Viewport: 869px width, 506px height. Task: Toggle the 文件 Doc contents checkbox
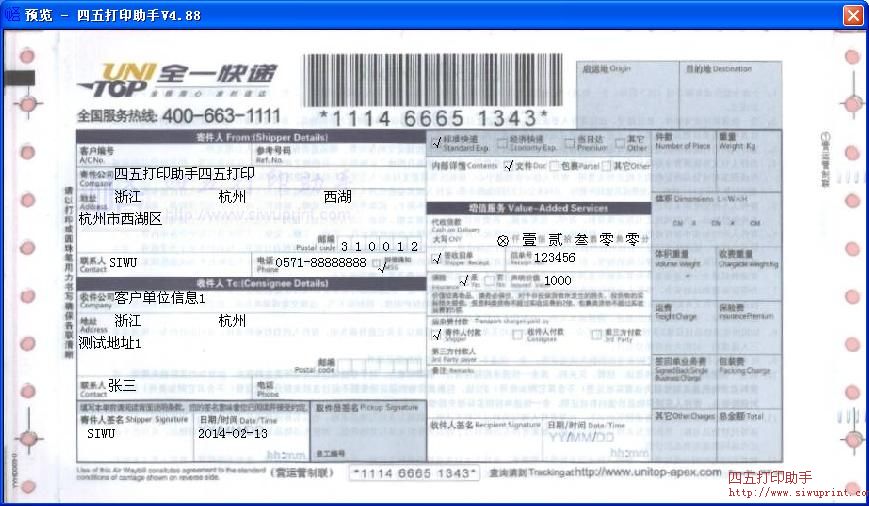[509, 165]
